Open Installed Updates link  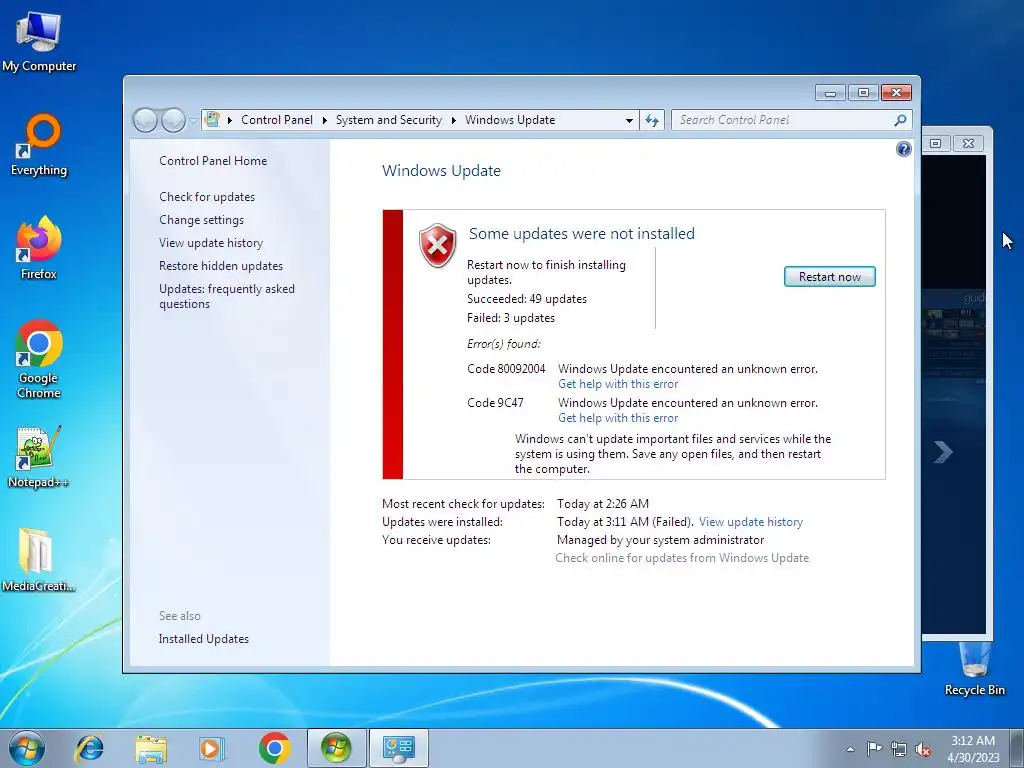click(204, 639)
